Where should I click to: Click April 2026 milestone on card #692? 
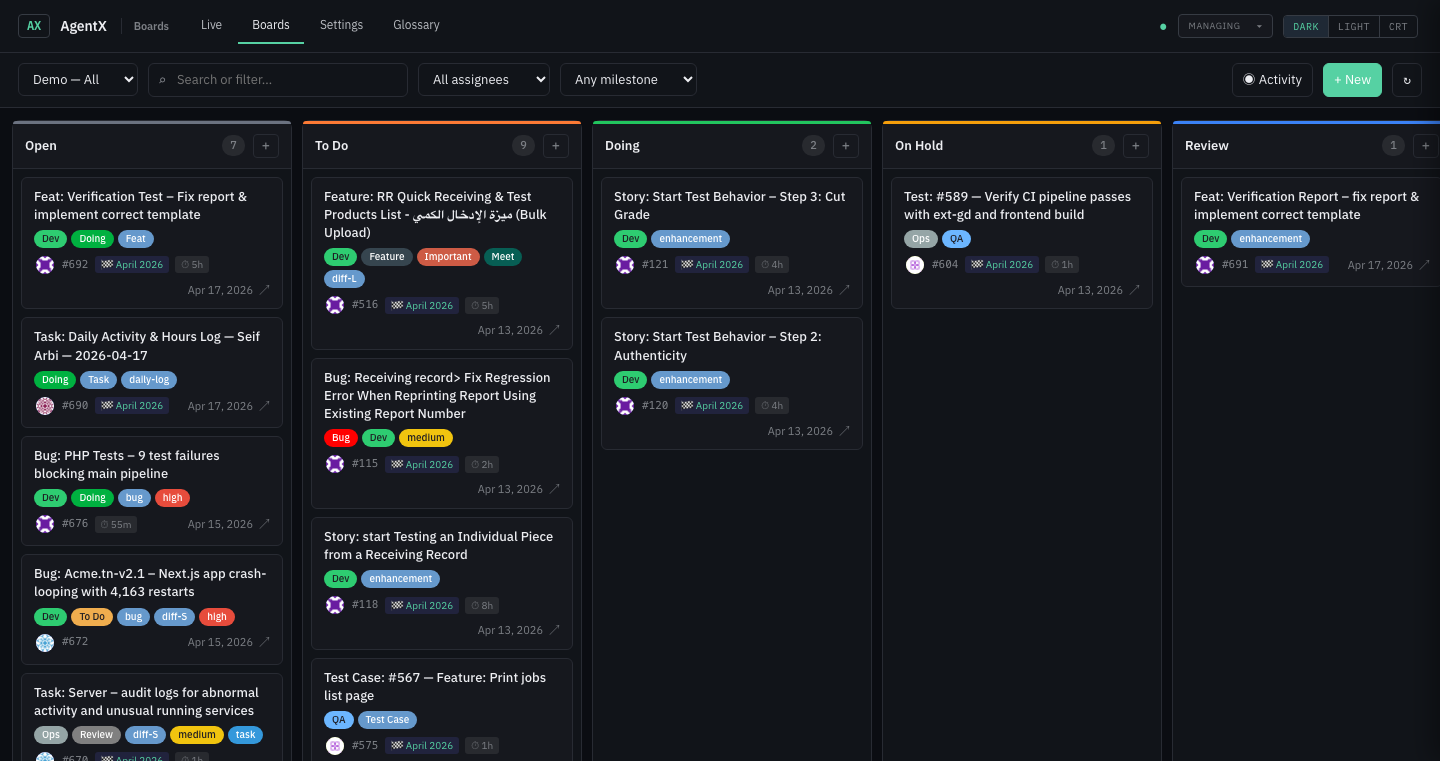(x=132, y=265)
